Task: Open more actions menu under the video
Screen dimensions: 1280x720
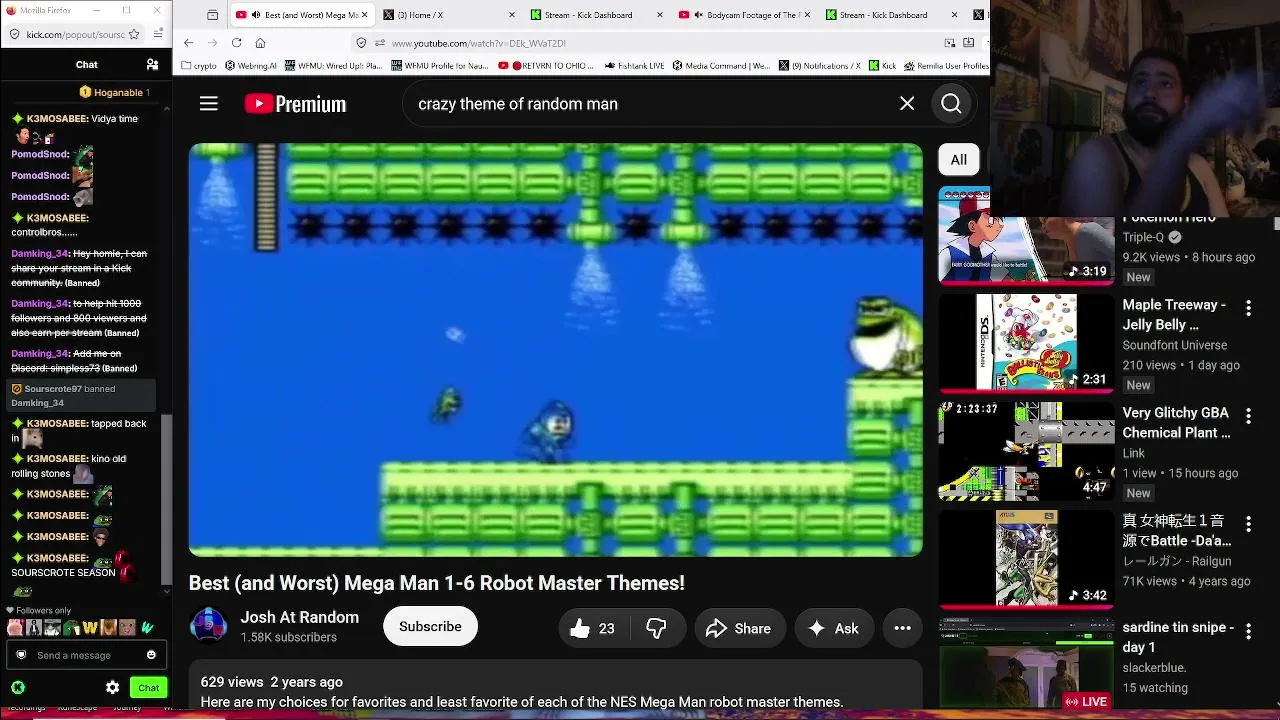Action: 902,628
